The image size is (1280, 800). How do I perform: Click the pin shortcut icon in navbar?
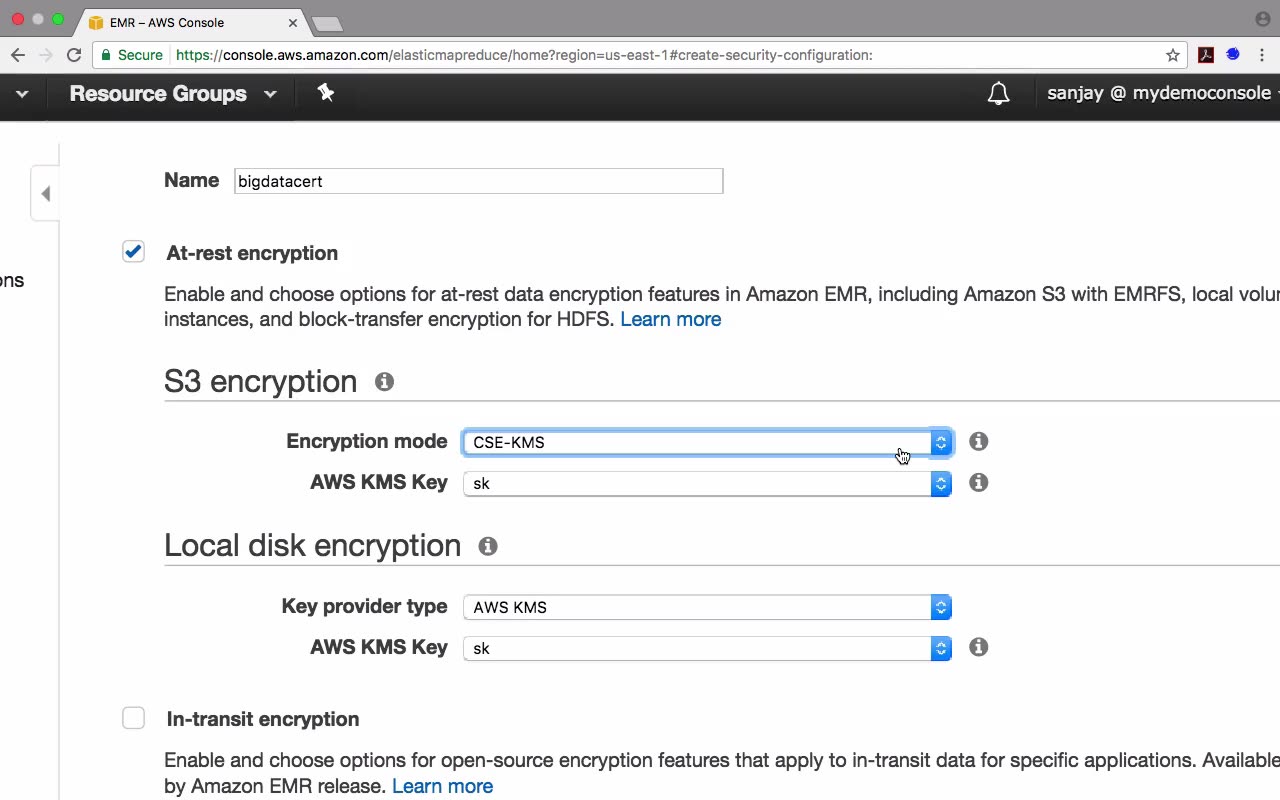click(x=325, y=93)
